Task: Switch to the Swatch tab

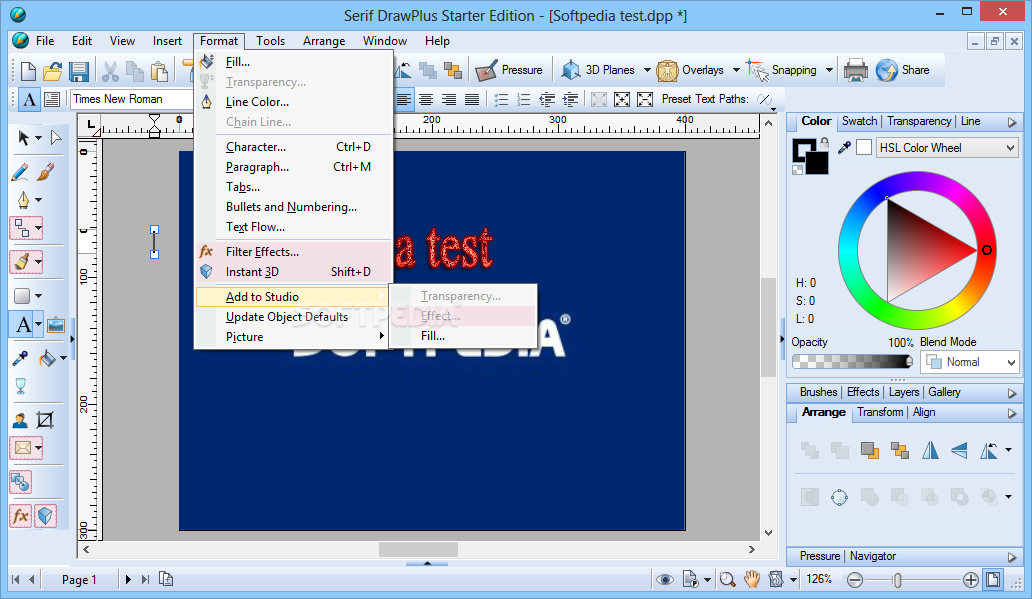Action: tap(859, 121)
